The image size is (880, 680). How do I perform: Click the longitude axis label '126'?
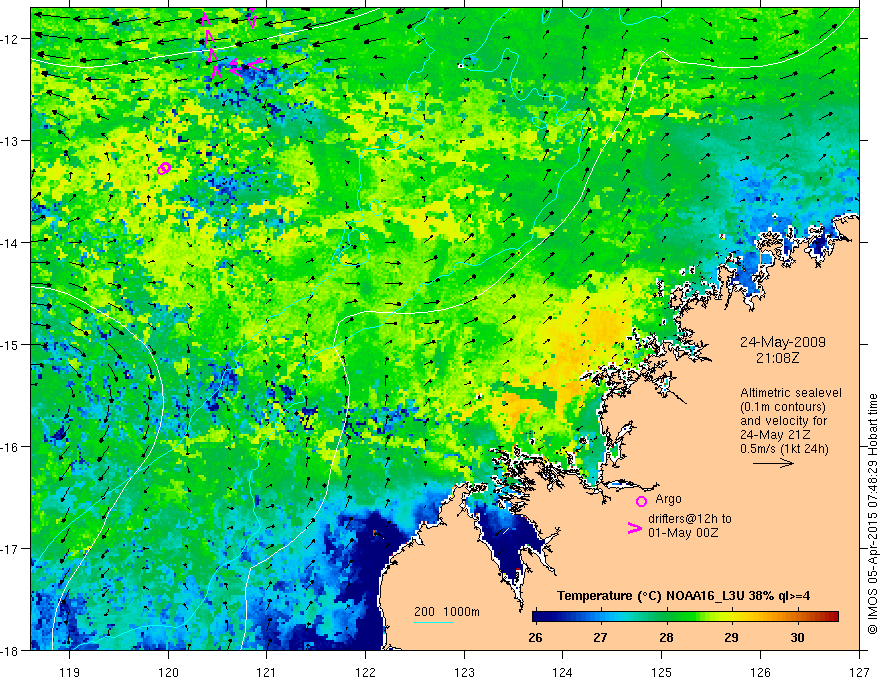pos(760,672)
